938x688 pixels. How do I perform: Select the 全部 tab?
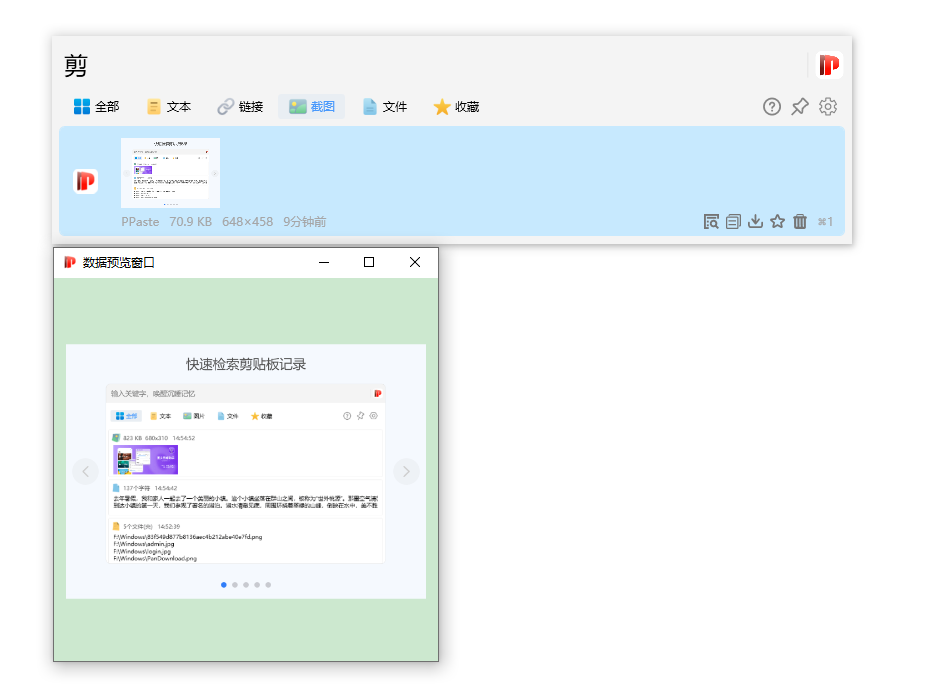click(x=96, y=106)
